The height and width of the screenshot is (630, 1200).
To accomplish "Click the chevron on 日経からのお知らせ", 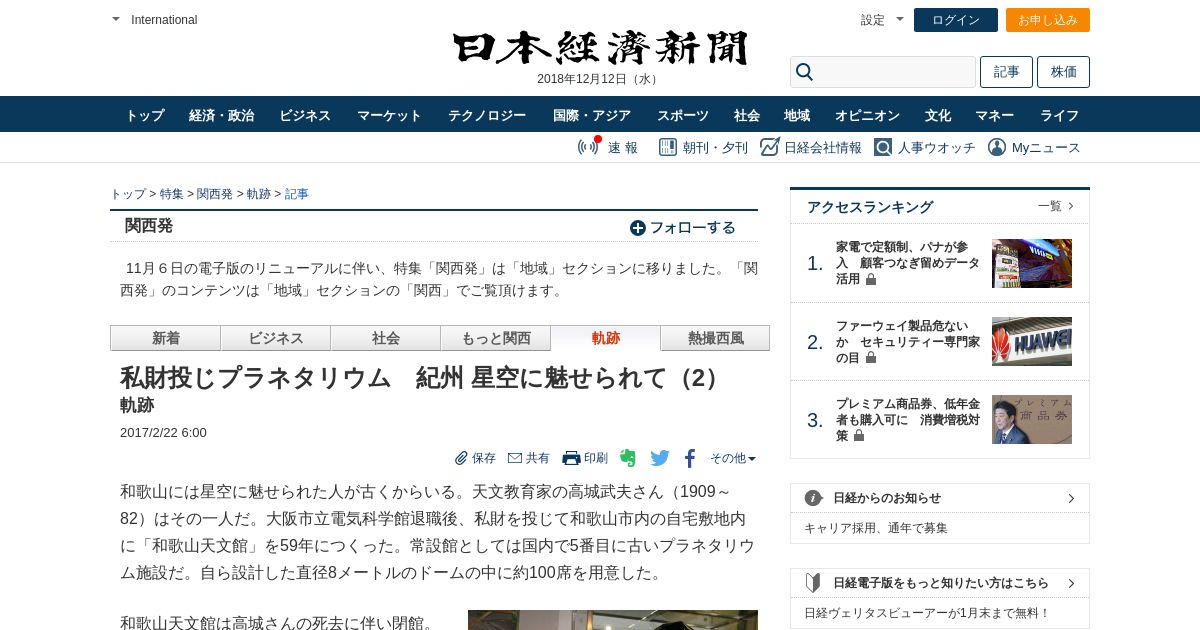I will coord(1071,498).
